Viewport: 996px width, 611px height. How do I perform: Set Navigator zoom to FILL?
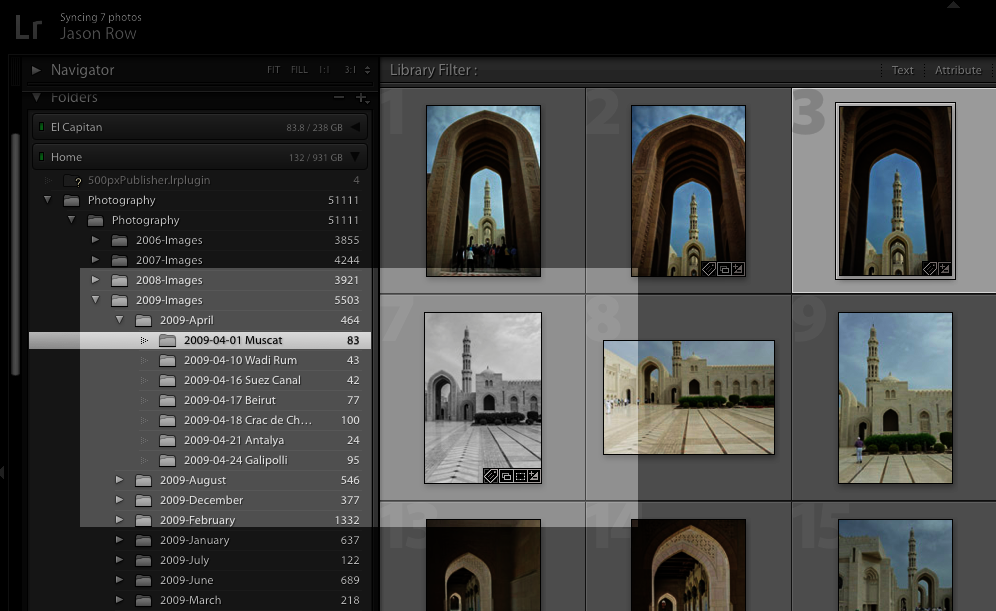(299, 70)
